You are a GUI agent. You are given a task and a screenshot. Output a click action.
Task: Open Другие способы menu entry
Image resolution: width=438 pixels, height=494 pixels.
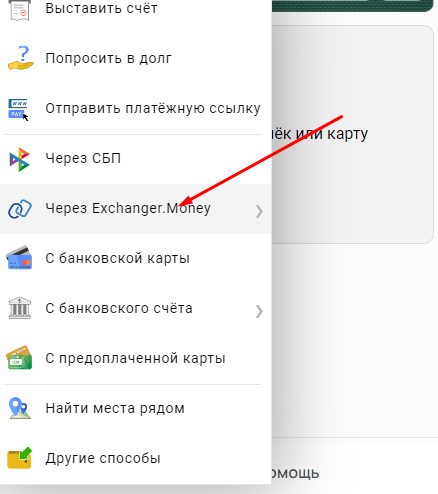(x=136, y=458)
